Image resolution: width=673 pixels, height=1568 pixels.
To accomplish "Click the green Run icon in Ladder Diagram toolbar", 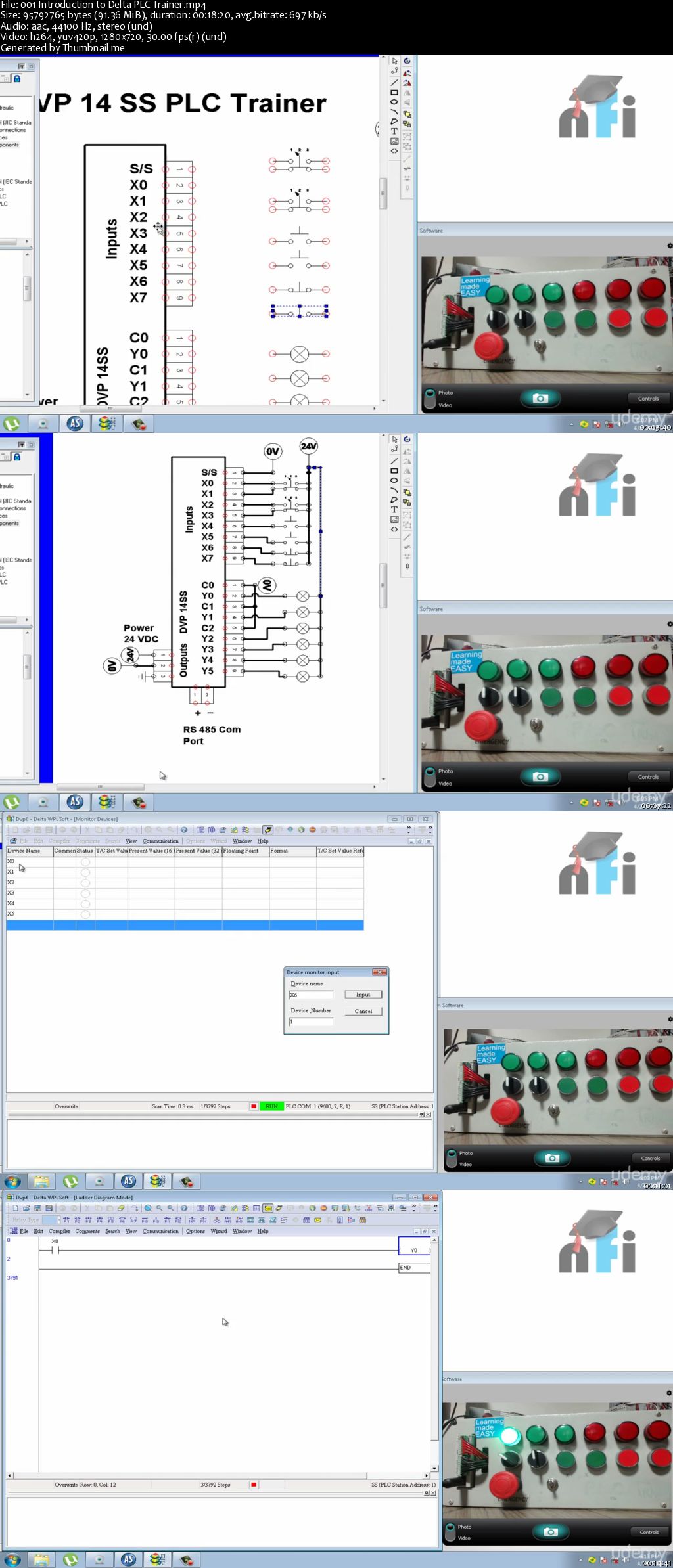I will (312, 1208).
